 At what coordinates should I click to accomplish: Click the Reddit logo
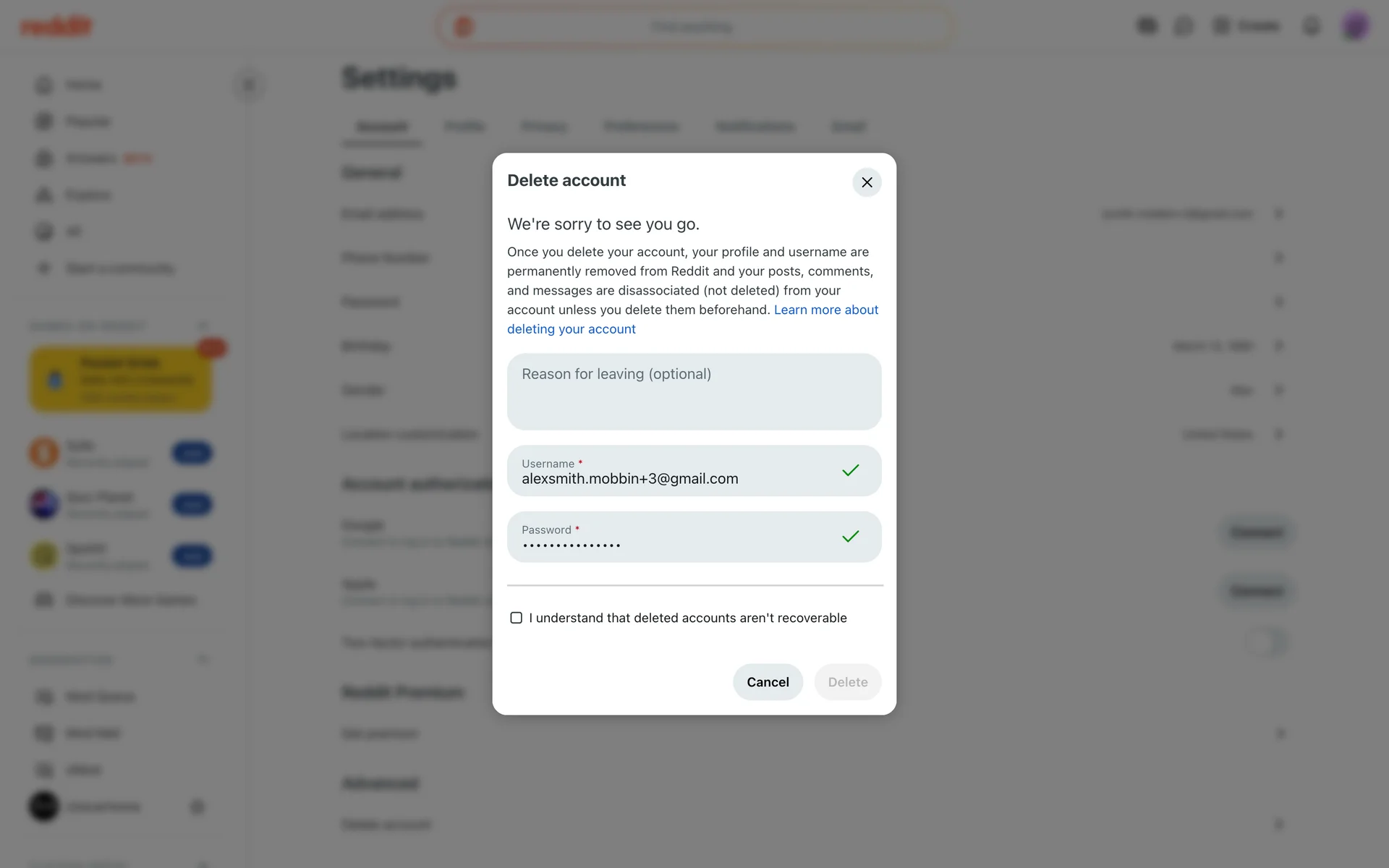(x=56, y=27)
